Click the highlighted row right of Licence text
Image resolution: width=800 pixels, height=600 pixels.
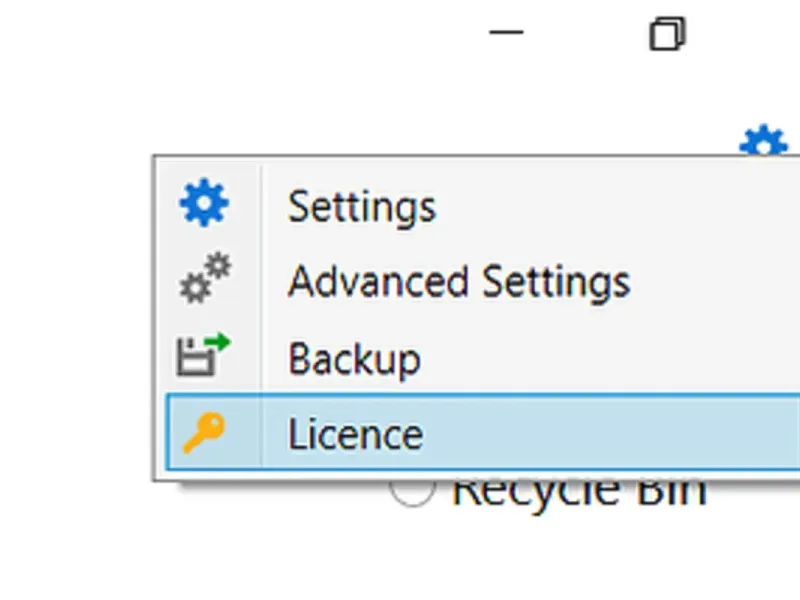[x=620, y=434]
